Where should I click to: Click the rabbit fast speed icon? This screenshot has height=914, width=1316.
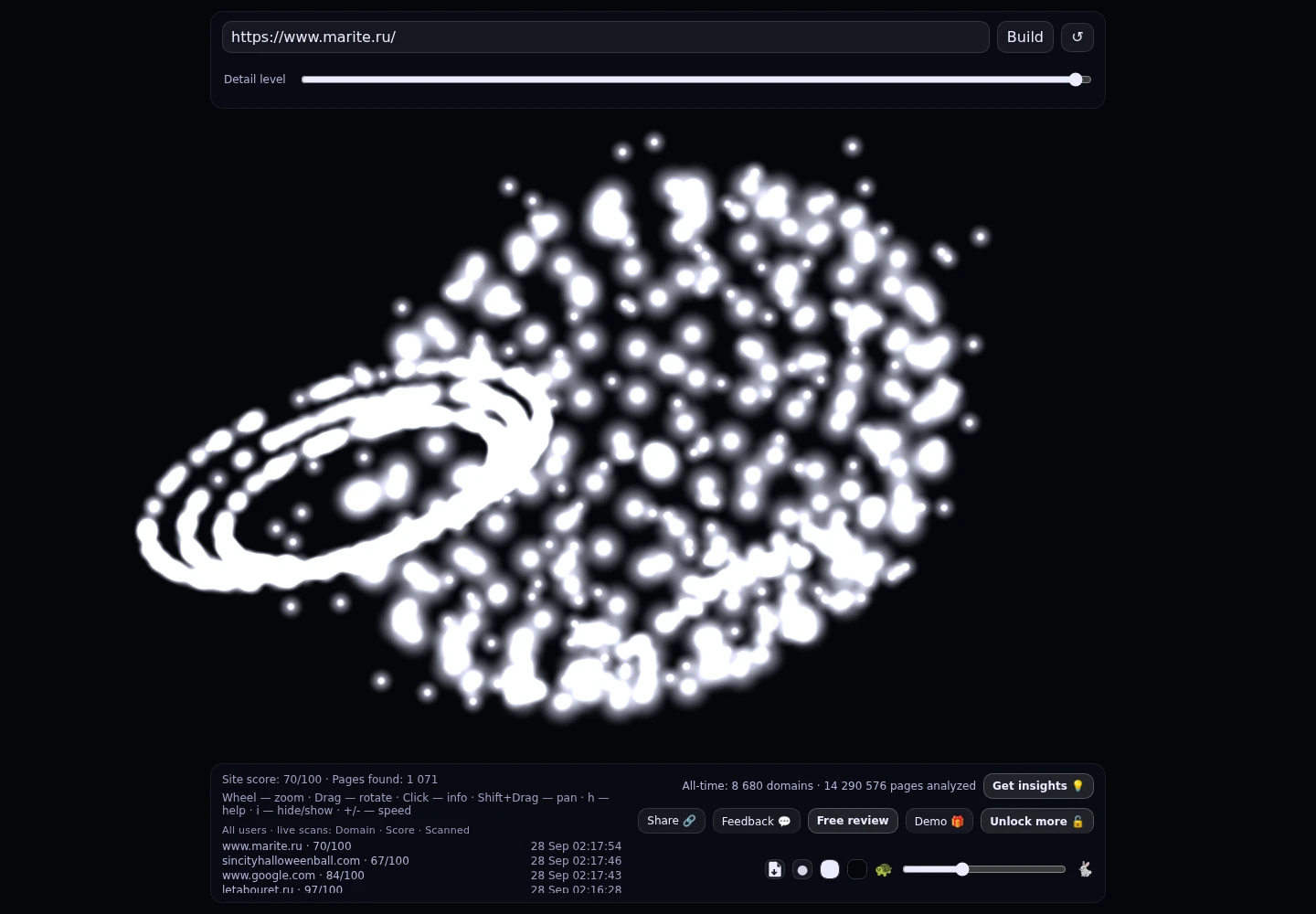click(x=1085, y=869)
